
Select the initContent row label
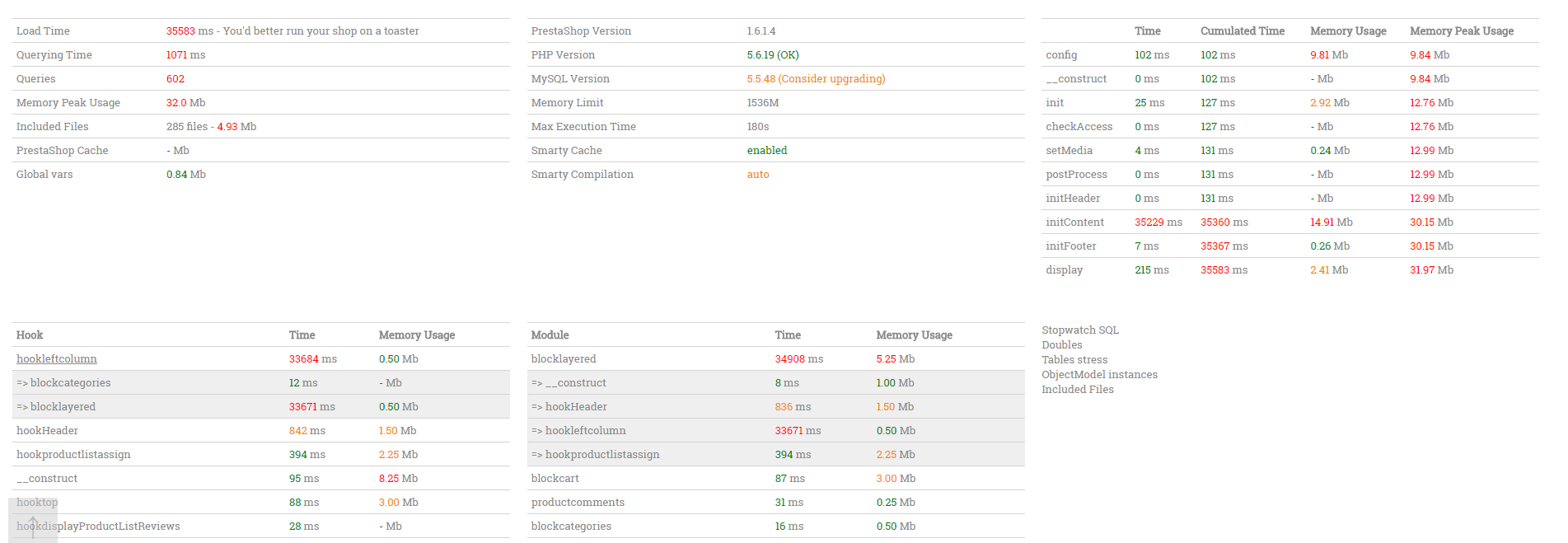(1074, 222)
